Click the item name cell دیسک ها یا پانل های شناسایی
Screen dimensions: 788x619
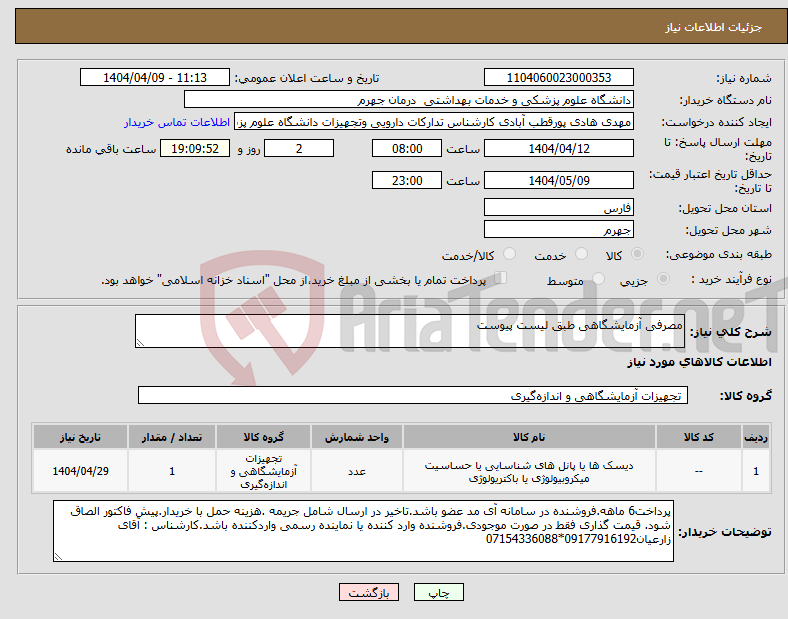(x=529, y=471)
